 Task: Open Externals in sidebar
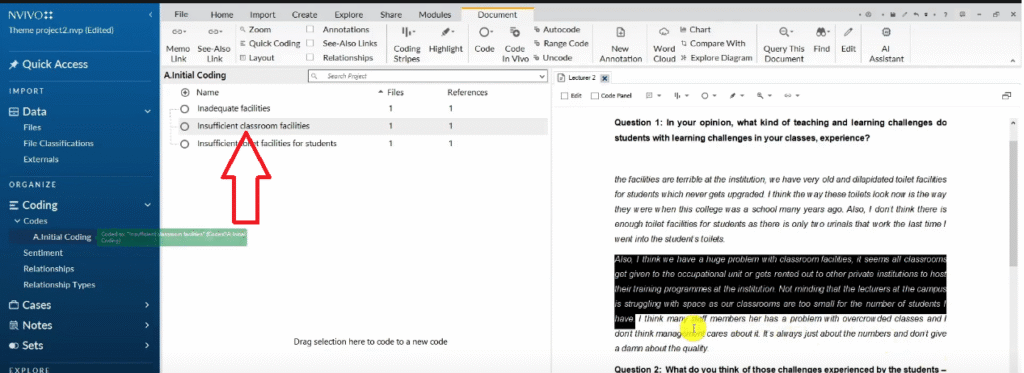coord(40,159)
